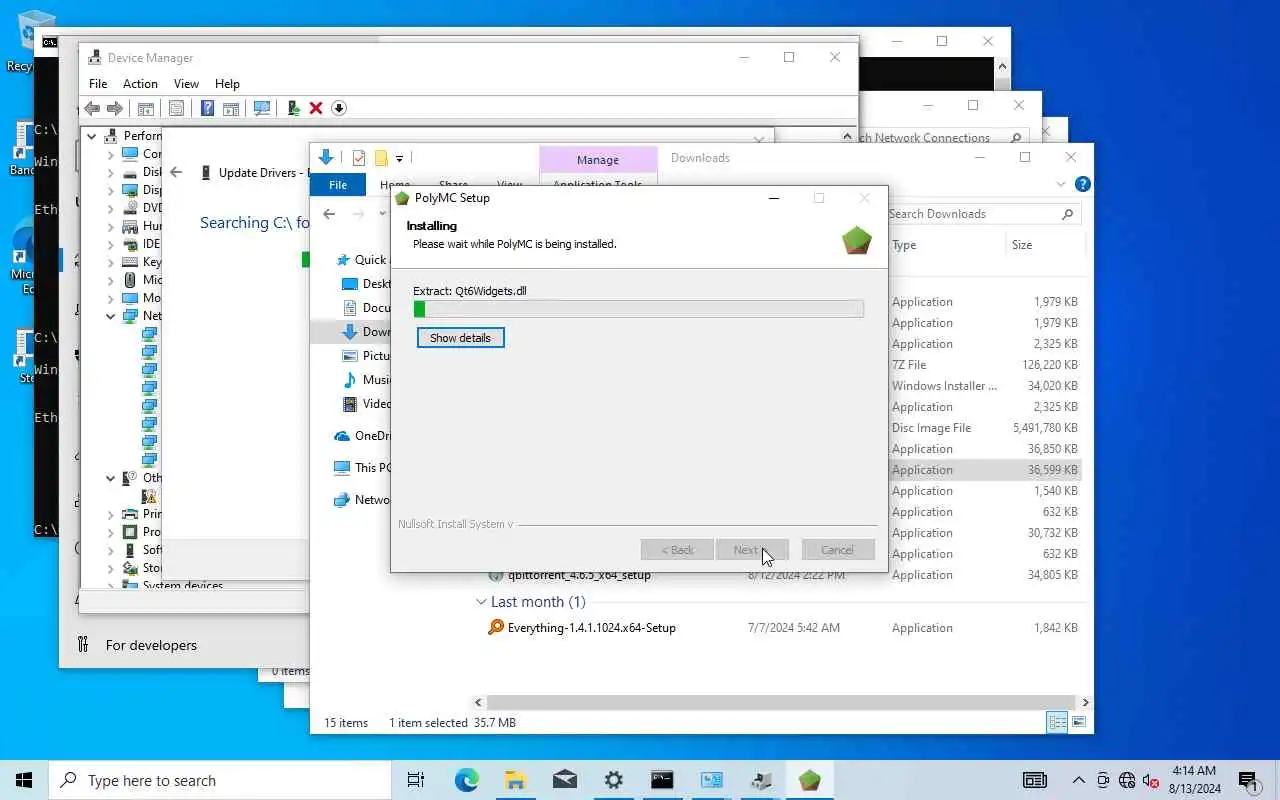Open the File tab in Downloads Explorer

(x=338, y=185)
